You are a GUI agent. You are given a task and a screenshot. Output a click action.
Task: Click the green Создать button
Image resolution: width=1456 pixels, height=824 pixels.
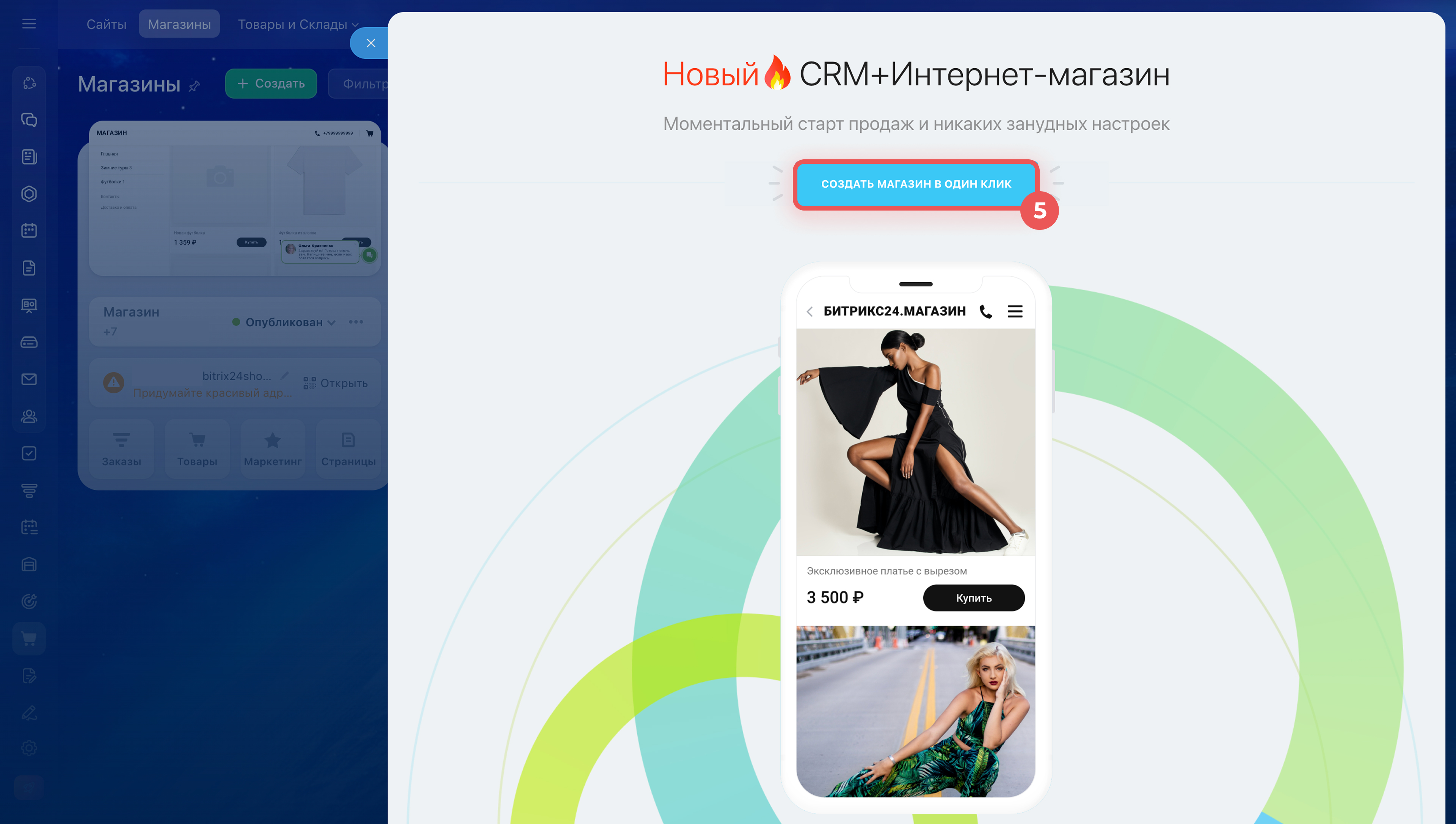coord(271,84)
